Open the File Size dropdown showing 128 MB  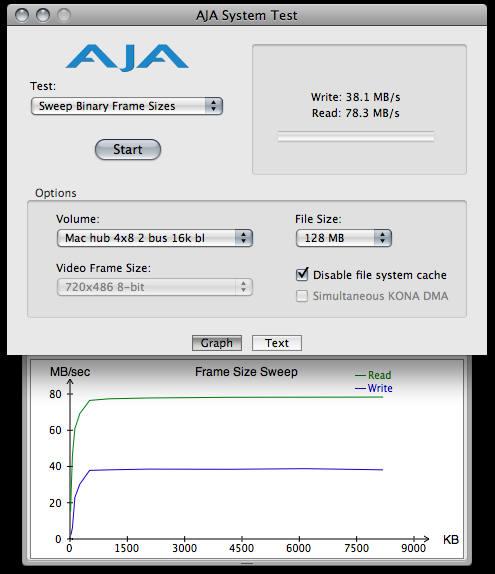coord(344,238)
